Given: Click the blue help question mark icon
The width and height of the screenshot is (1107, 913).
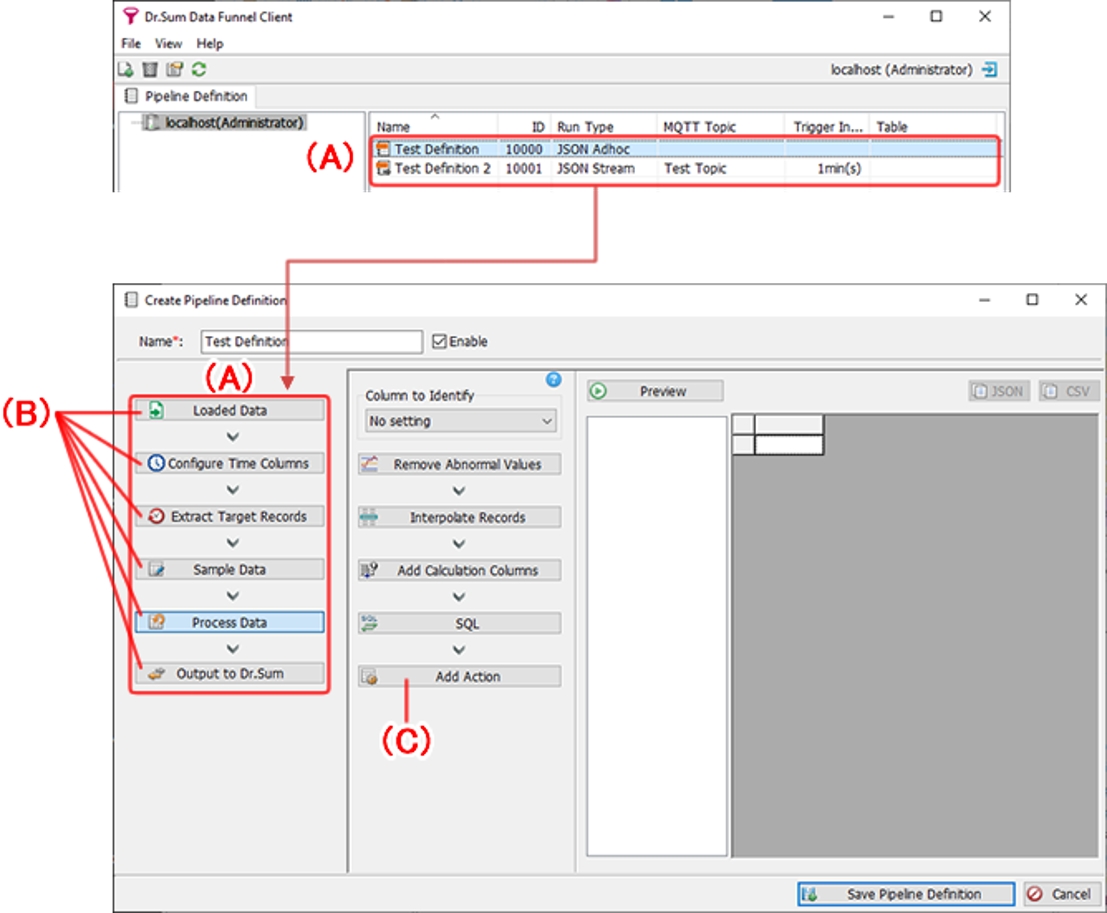Looking at the screenshot, I should pyautogui.click(x=553, y=380).
